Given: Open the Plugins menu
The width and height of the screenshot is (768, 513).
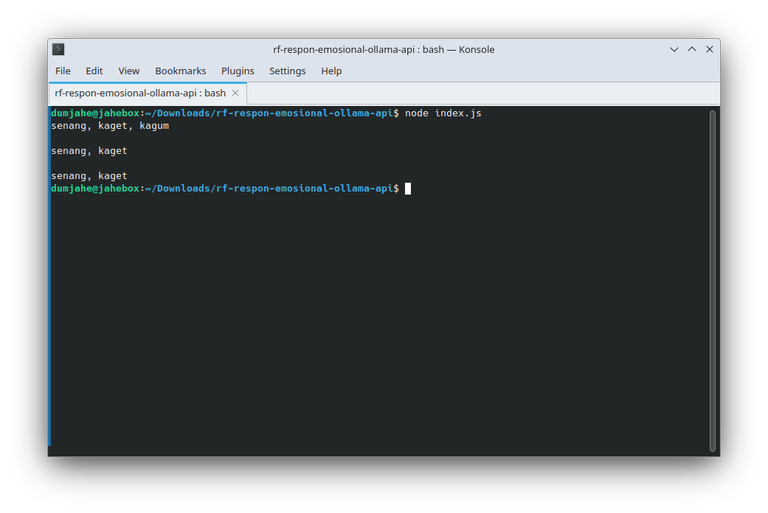Looking at the screenshot, I should click(x=238, y=71).
